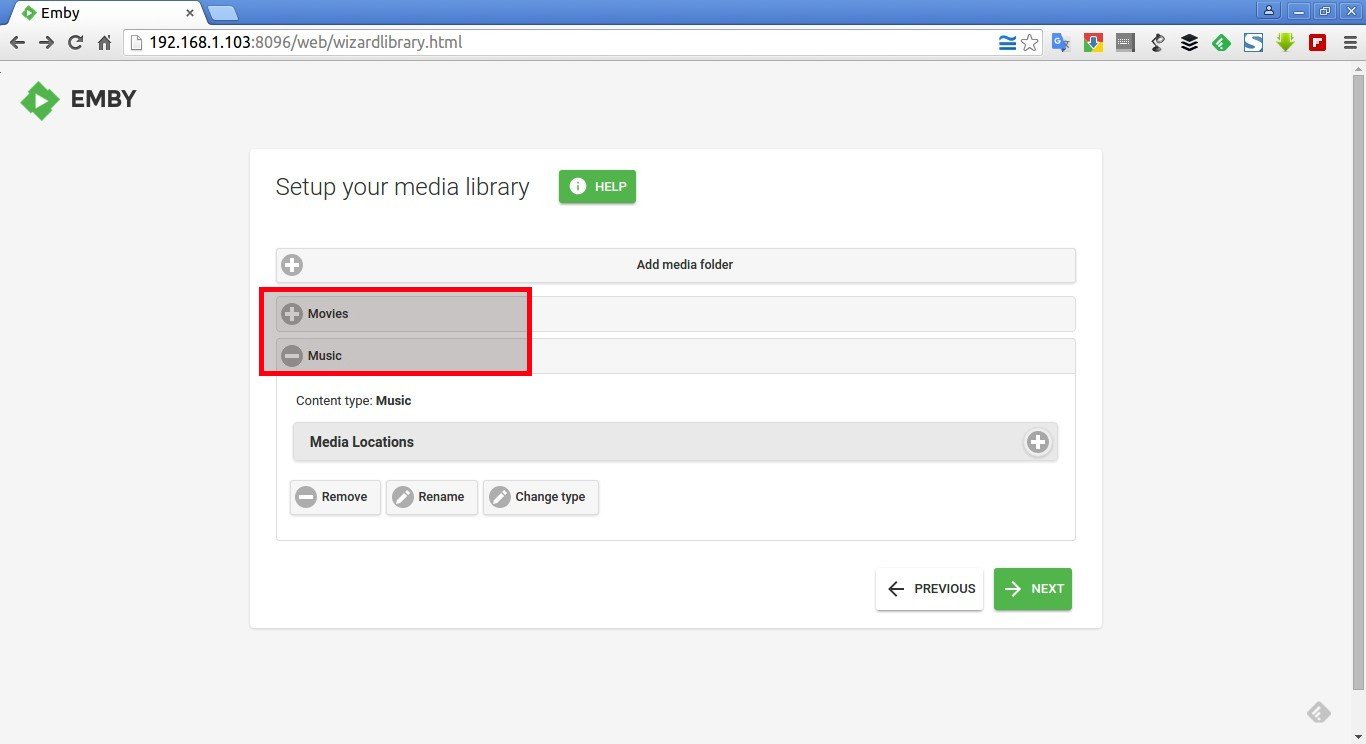
Task: Click the blue wavy lines icon in the address bar
Action: pyautogui.click(x=1007, y=43)
